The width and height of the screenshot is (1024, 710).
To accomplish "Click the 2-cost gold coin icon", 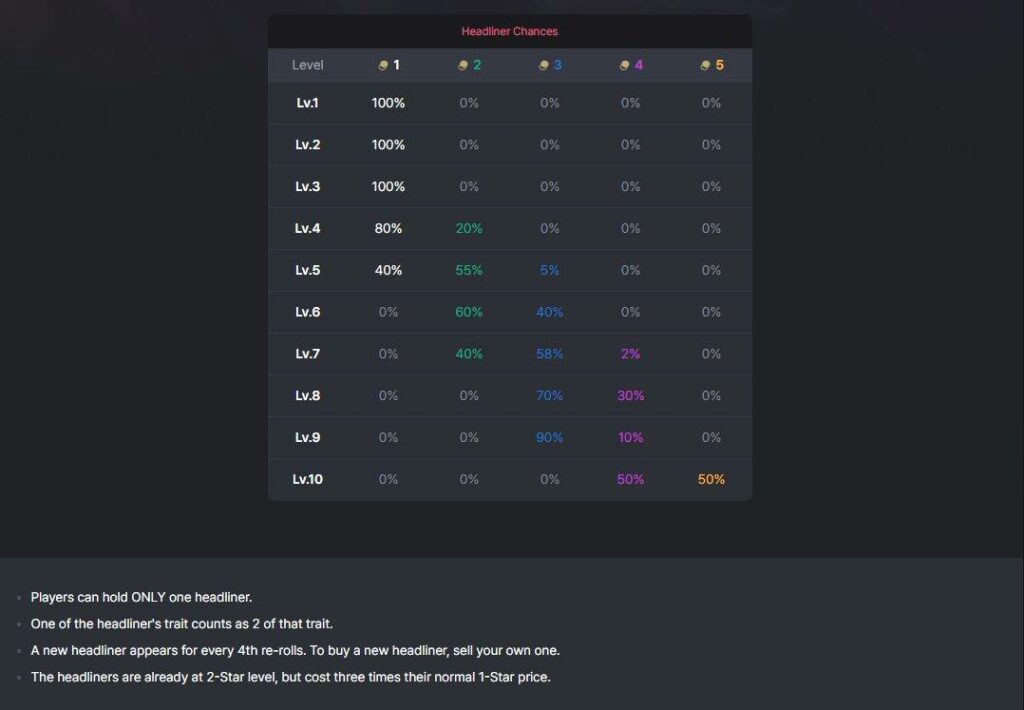I will tap(463, 65).
